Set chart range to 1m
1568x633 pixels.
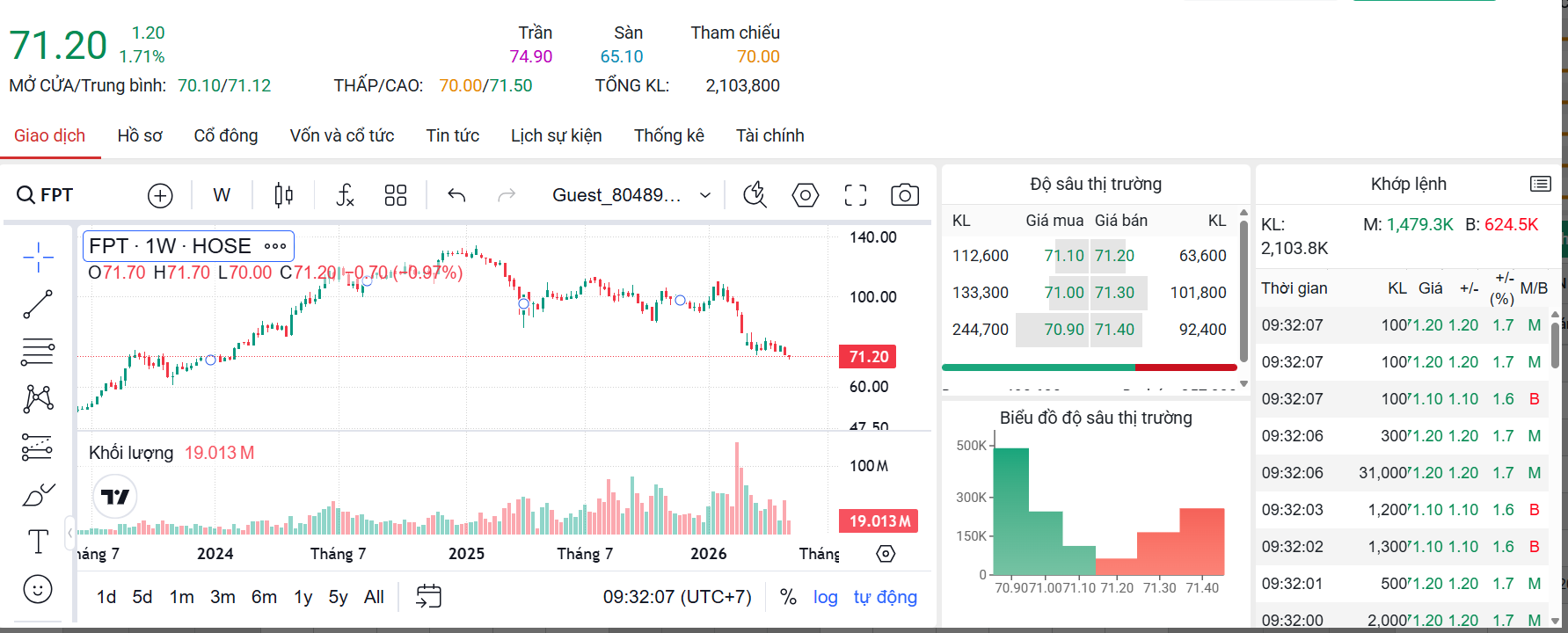[182, 597]
